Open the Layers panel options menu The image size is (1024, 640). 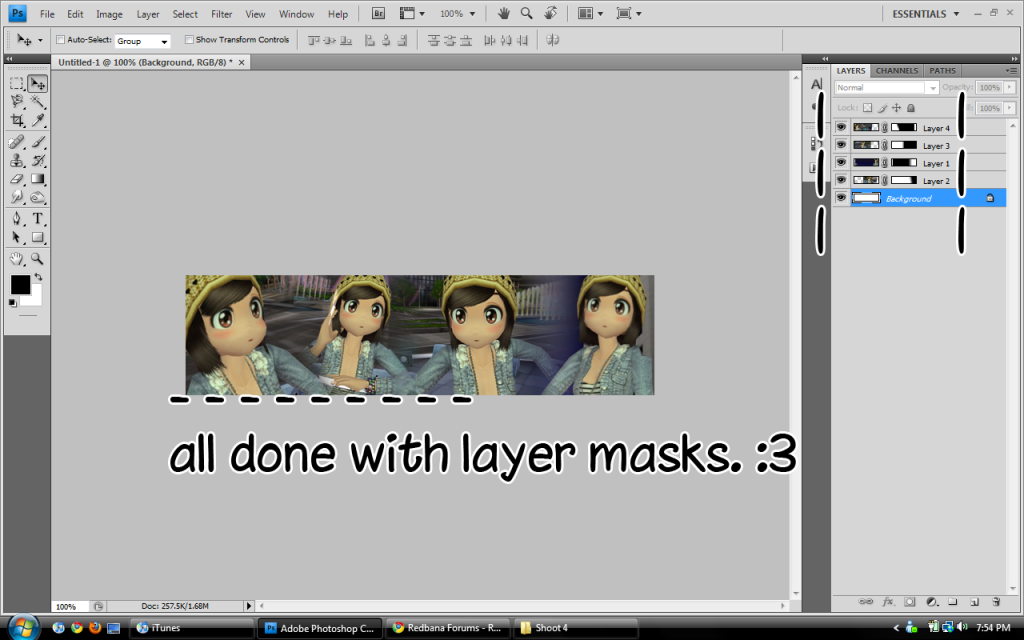tap(1011, 70)
